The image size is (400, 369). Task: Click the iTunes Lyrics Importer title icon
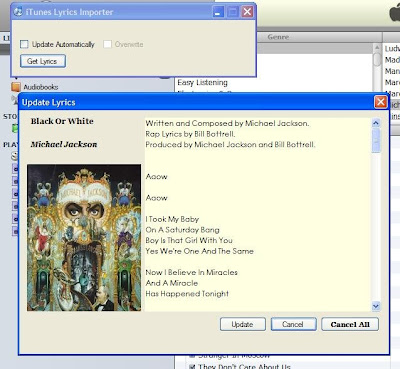[x=18, y=12]
